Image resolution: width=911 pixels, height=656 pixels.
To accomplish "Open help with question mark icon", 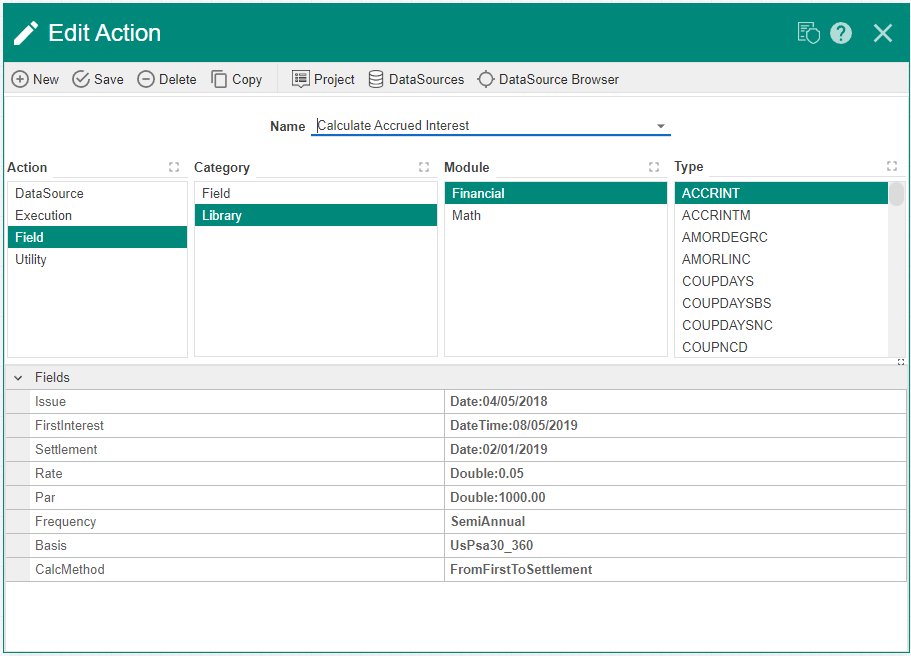I will point(841,33).
